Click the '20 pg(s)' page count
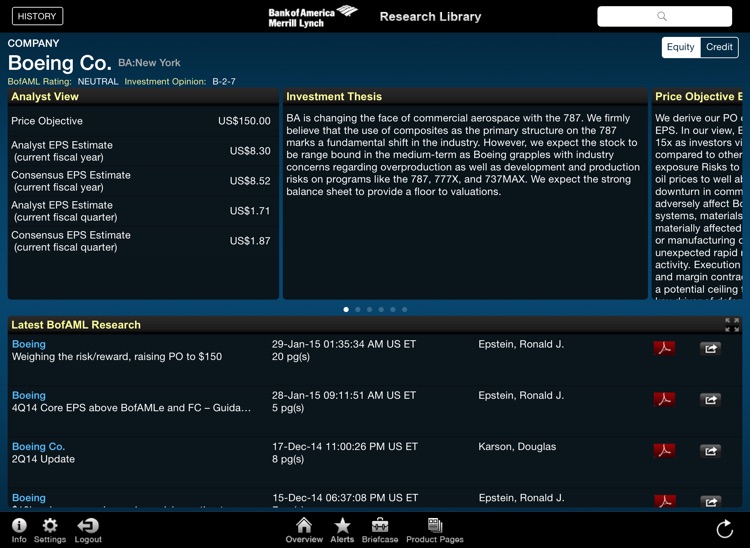 291,357
